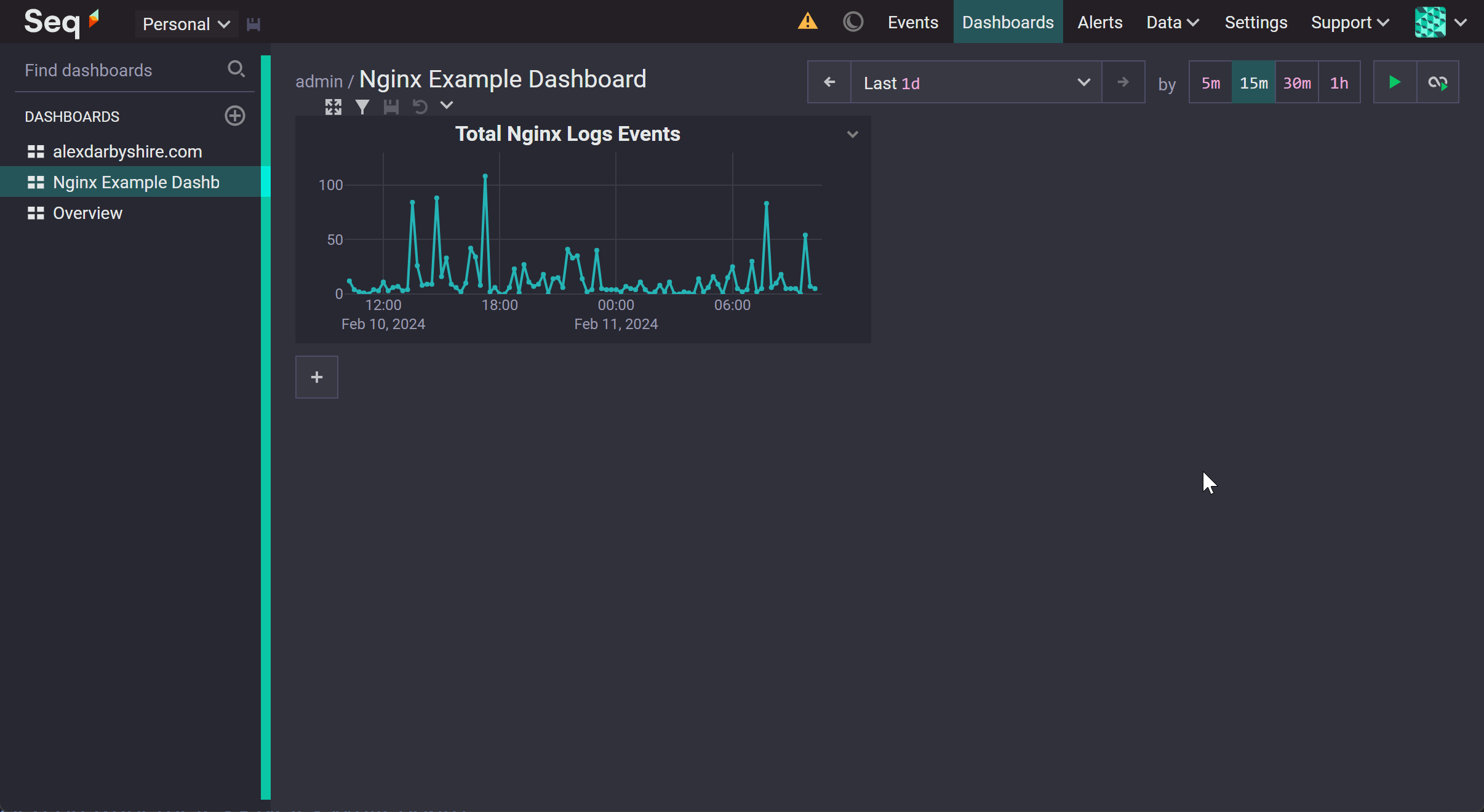
Task: Select the 30m grouping interval
Action: coord(1297,82)
